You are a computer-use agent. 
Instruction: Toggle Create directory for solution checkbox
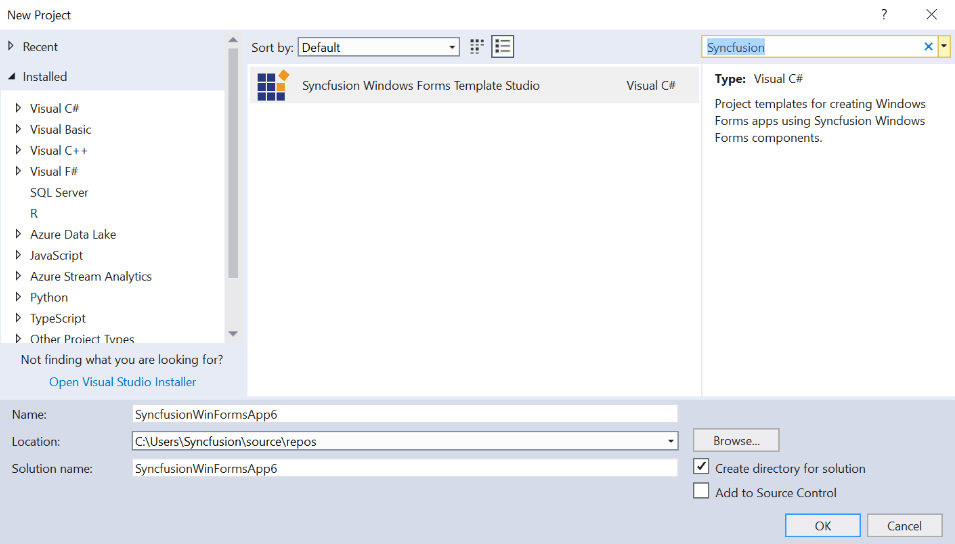(x=701, y=467)
